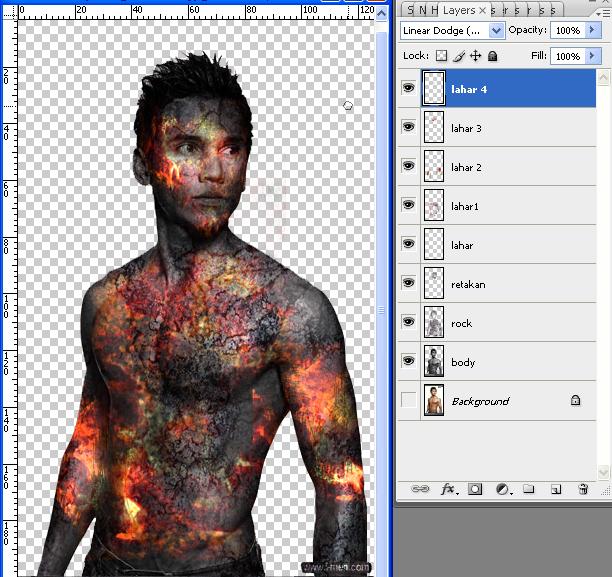Image resolution: width=612 pixels, height=577 pixels.
Task: Open the fx layer style menu
Action: (449, 489)
